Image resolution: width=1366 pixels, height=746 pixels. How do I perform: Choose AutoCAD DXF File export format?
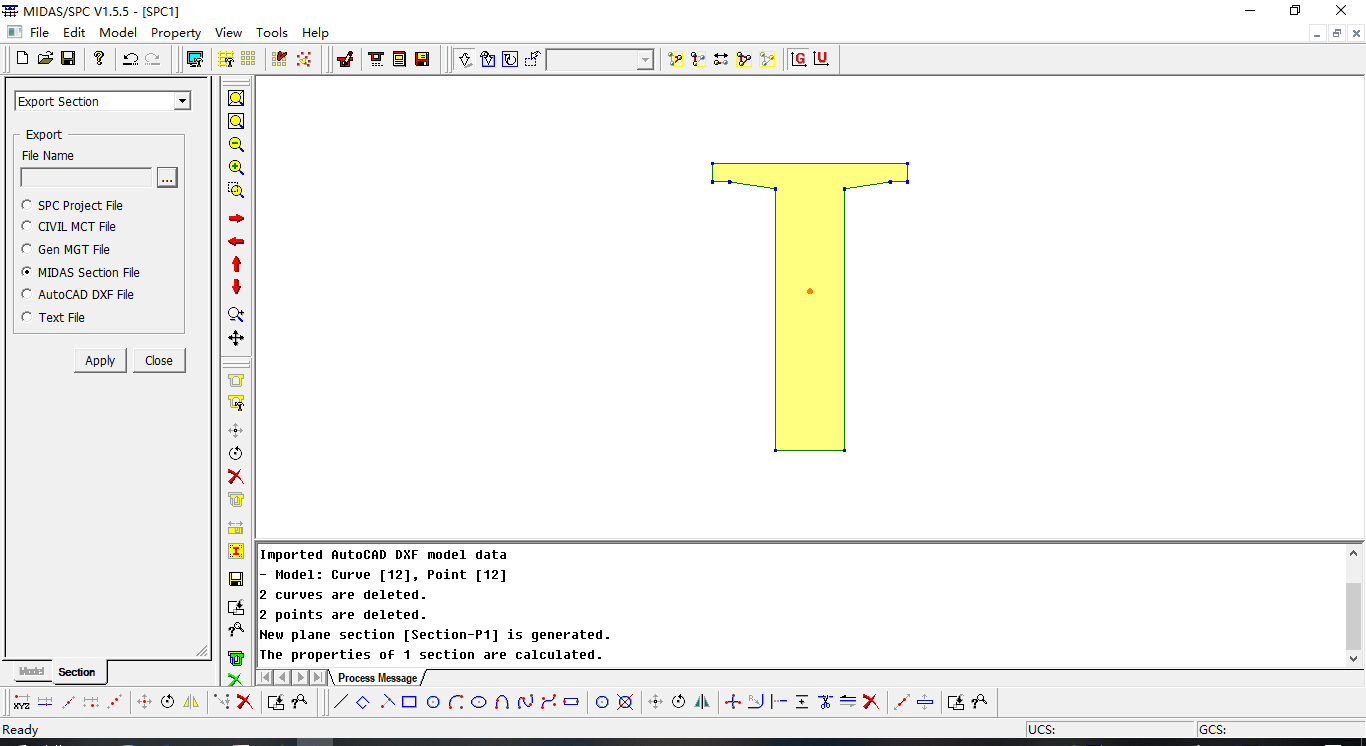pos(27,295)
